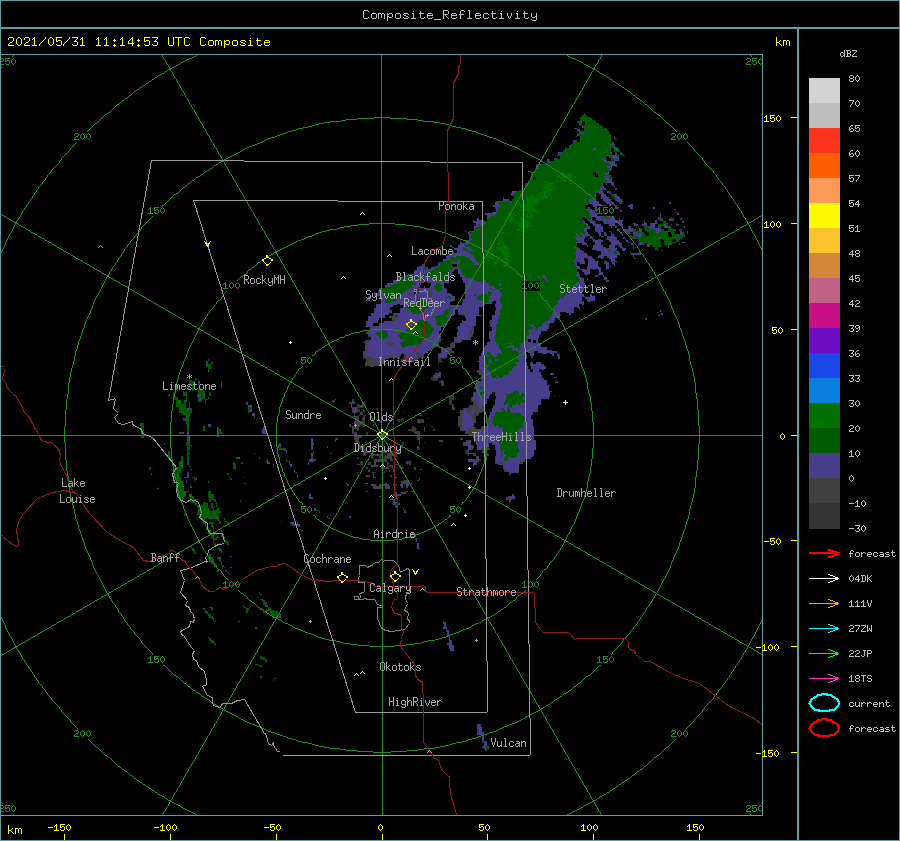
Task: Click the Calgary city label
Action: pos(390,588)
